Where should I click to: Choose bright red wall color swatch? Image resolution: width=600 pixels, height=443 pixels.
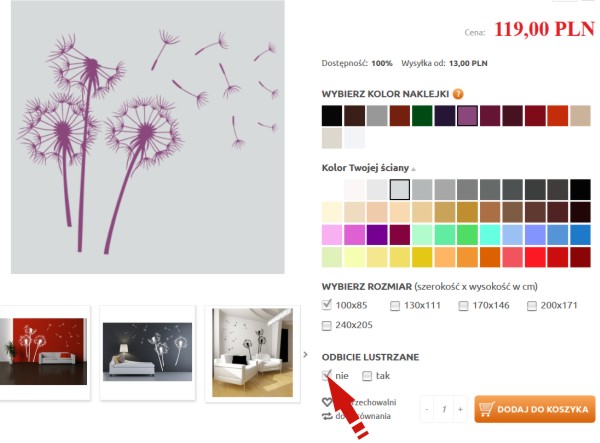pyautogui.click(x=535, y=257)
